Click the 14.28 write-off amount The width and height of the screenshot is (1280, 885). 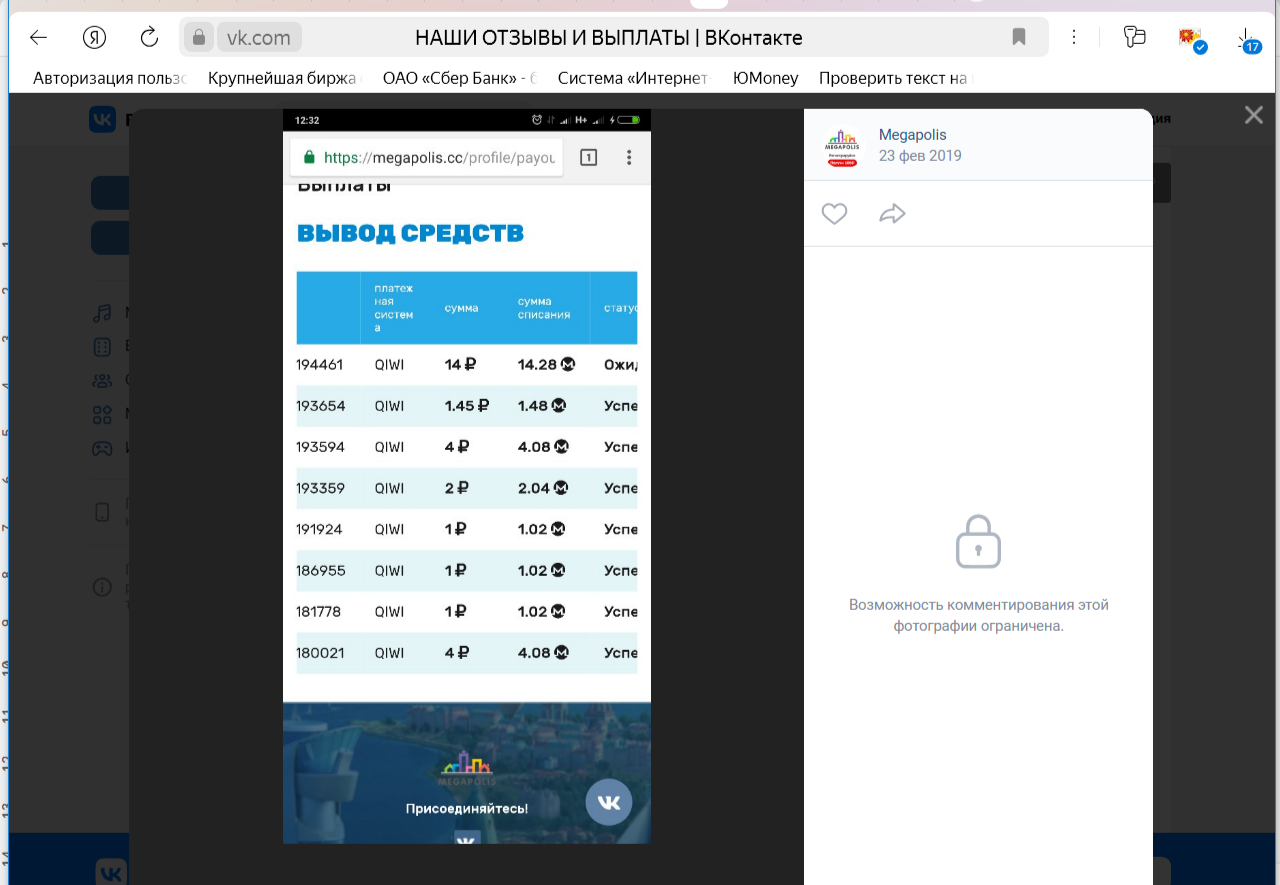click(x=545, y=364)
